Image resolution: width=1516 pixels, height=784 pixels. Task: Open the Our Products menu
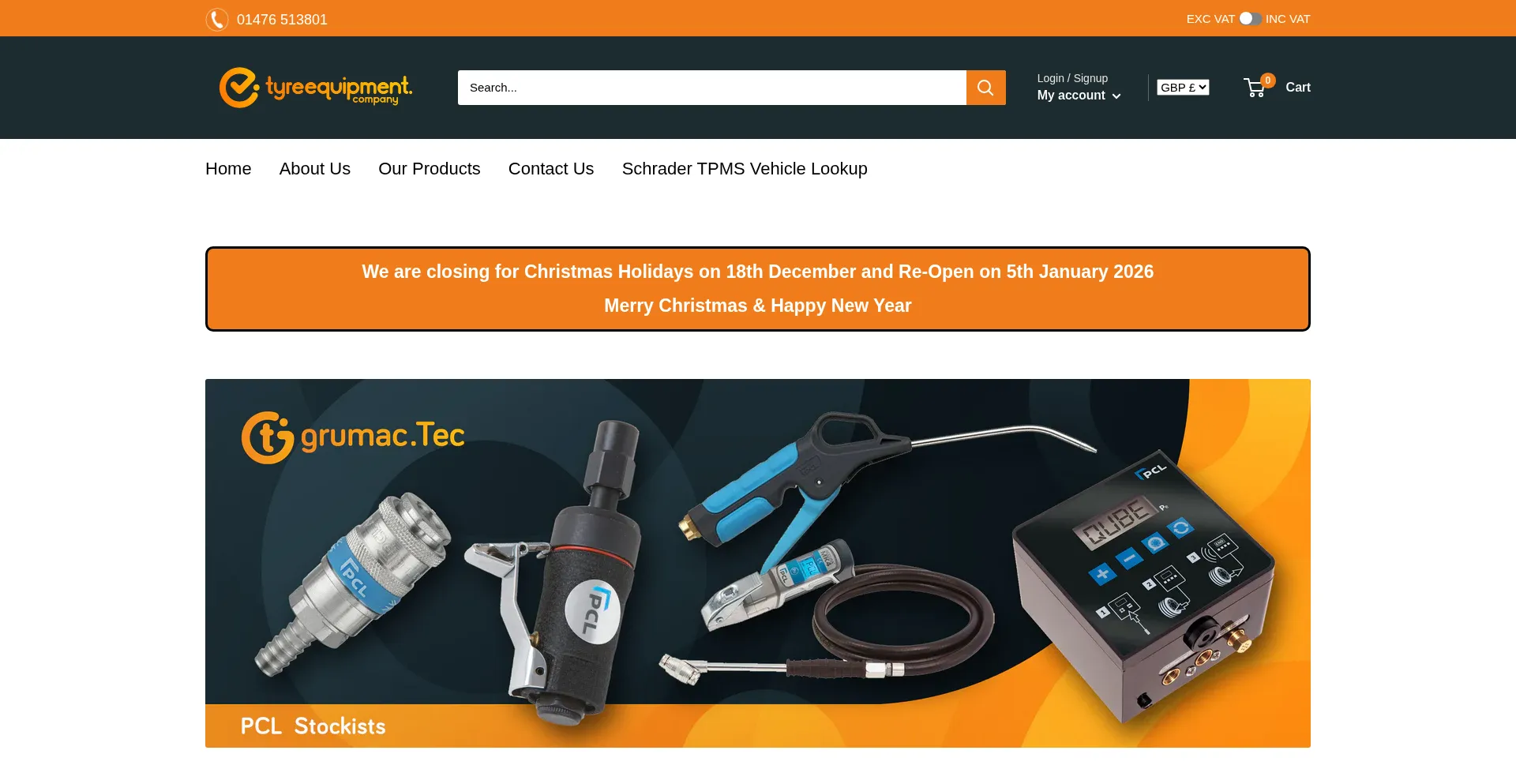pyautogui.click(x=429, y=169)
